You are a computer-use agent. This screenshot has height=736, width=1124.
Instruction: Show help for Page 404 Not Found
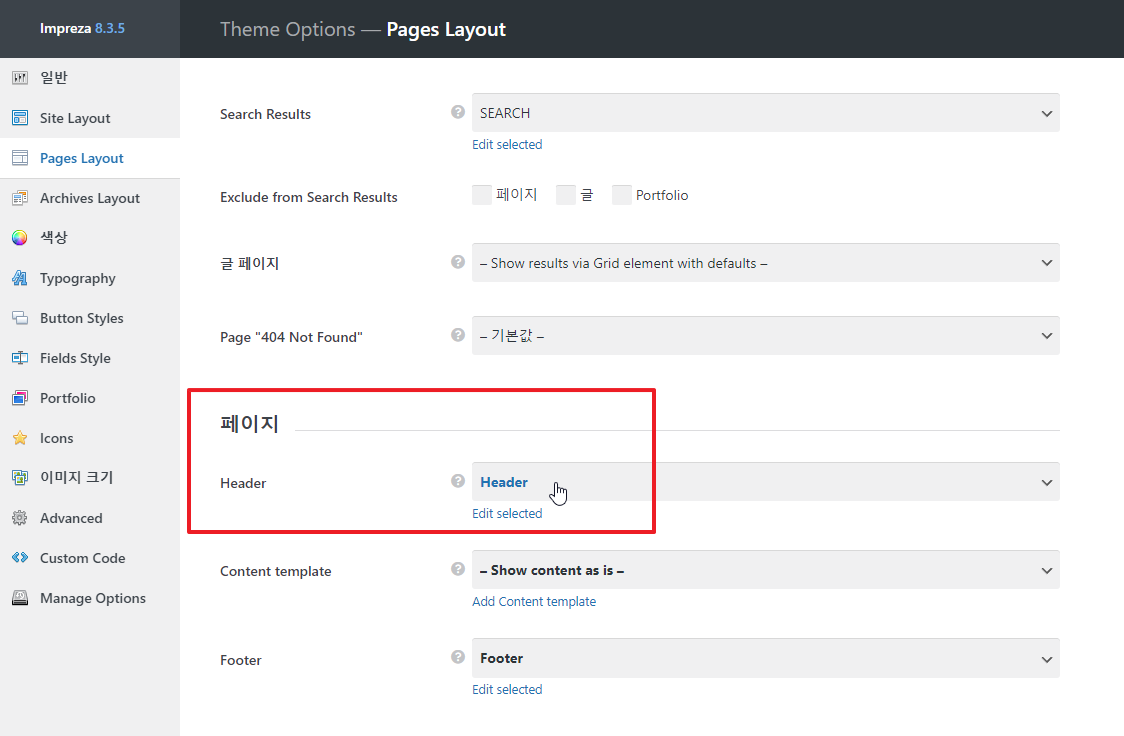coord(458,335)
